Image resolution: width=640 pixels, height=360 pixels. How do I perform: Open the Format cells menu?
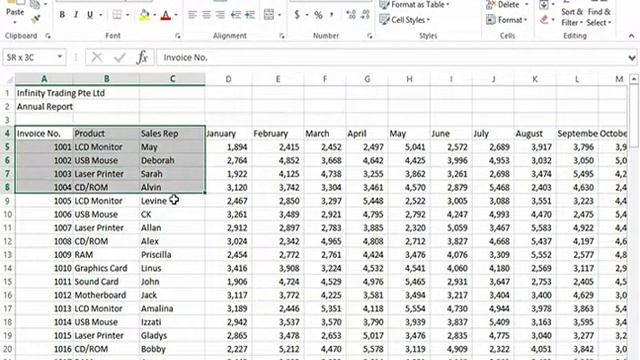507,20
